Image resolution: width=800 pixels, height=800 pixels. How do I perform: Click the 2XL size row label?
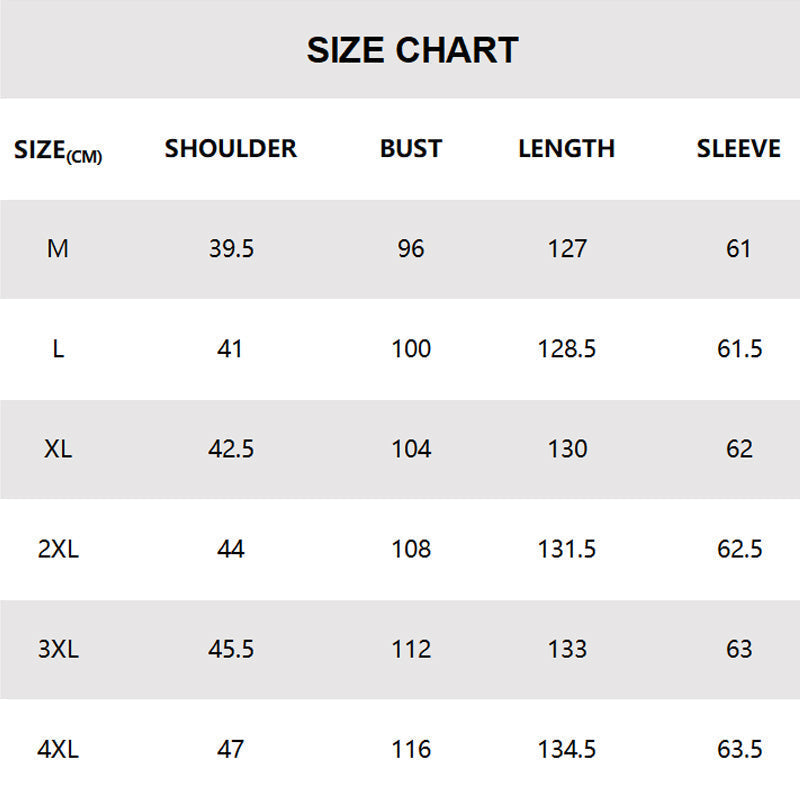pyautogui.click(x=58, y=549)
